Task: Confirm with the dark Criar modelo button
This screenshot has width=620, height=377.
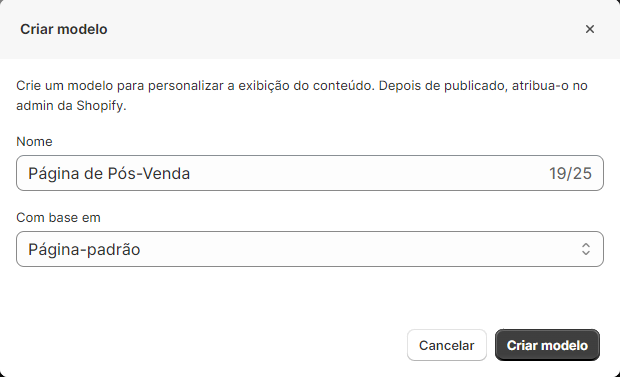Action: point(547,345)
